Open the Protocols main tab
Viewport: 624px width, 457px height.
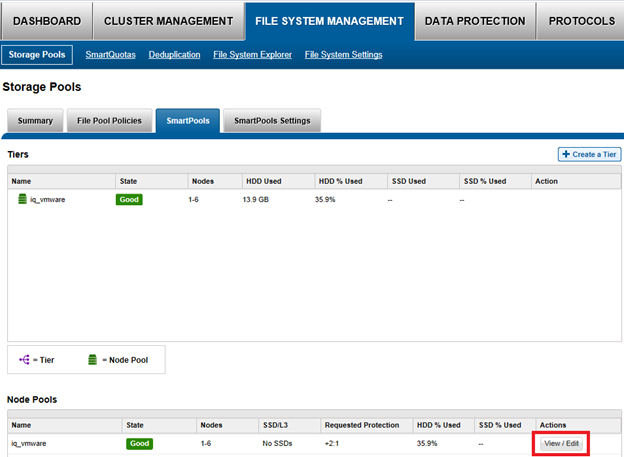point(581,20)
